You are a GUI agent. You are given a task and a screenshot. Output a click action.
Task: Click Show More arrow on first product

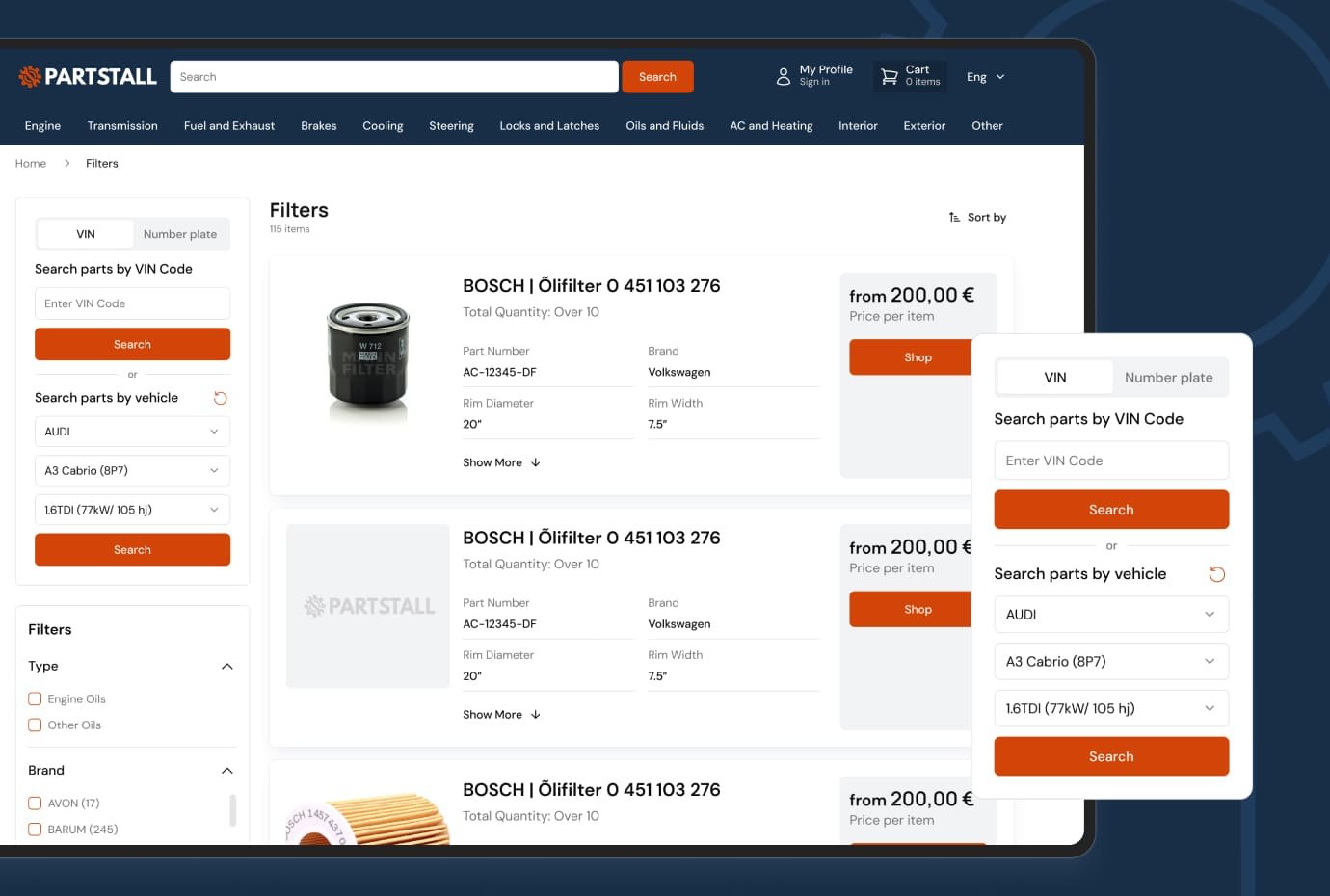(536, 462)
